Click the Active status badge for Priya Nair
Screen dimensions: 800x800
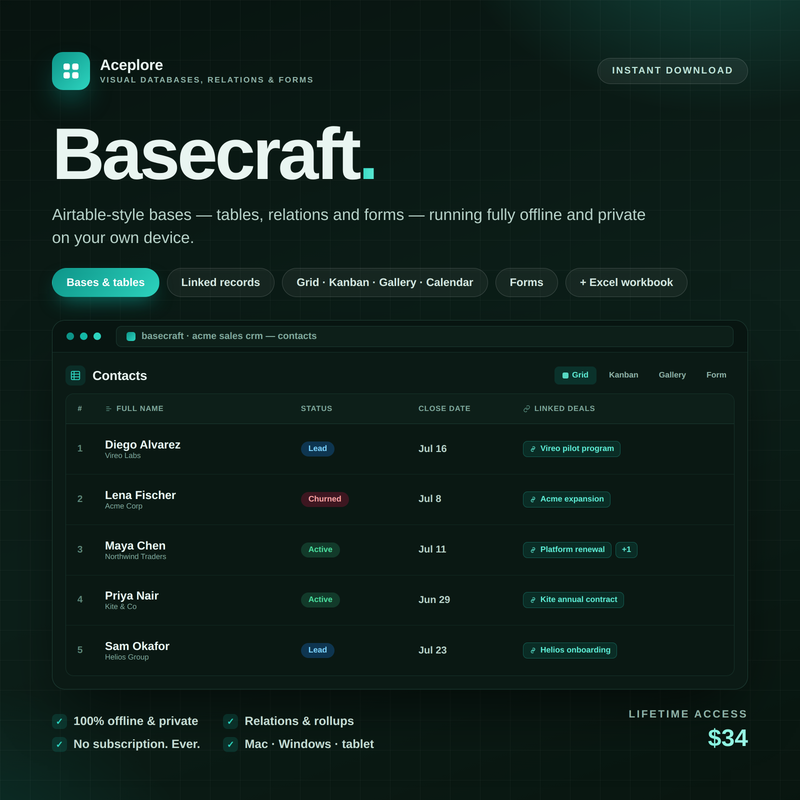(x=320, y=600)
